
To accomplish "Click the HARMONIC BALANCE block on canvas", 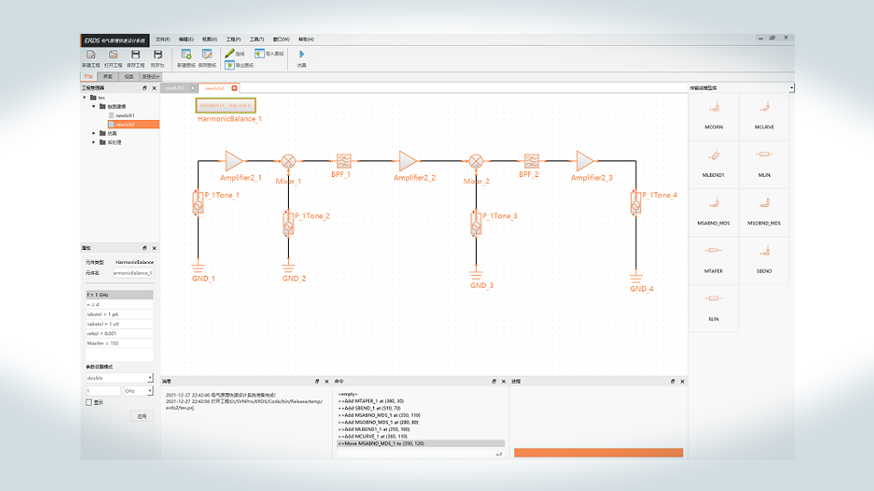I will click(x=226, y=105).
